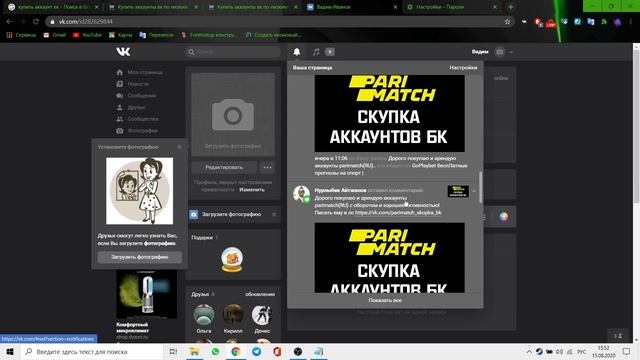
Task: Dismiss the Загрузите фотографию banner
Action: tap(274, 214)
